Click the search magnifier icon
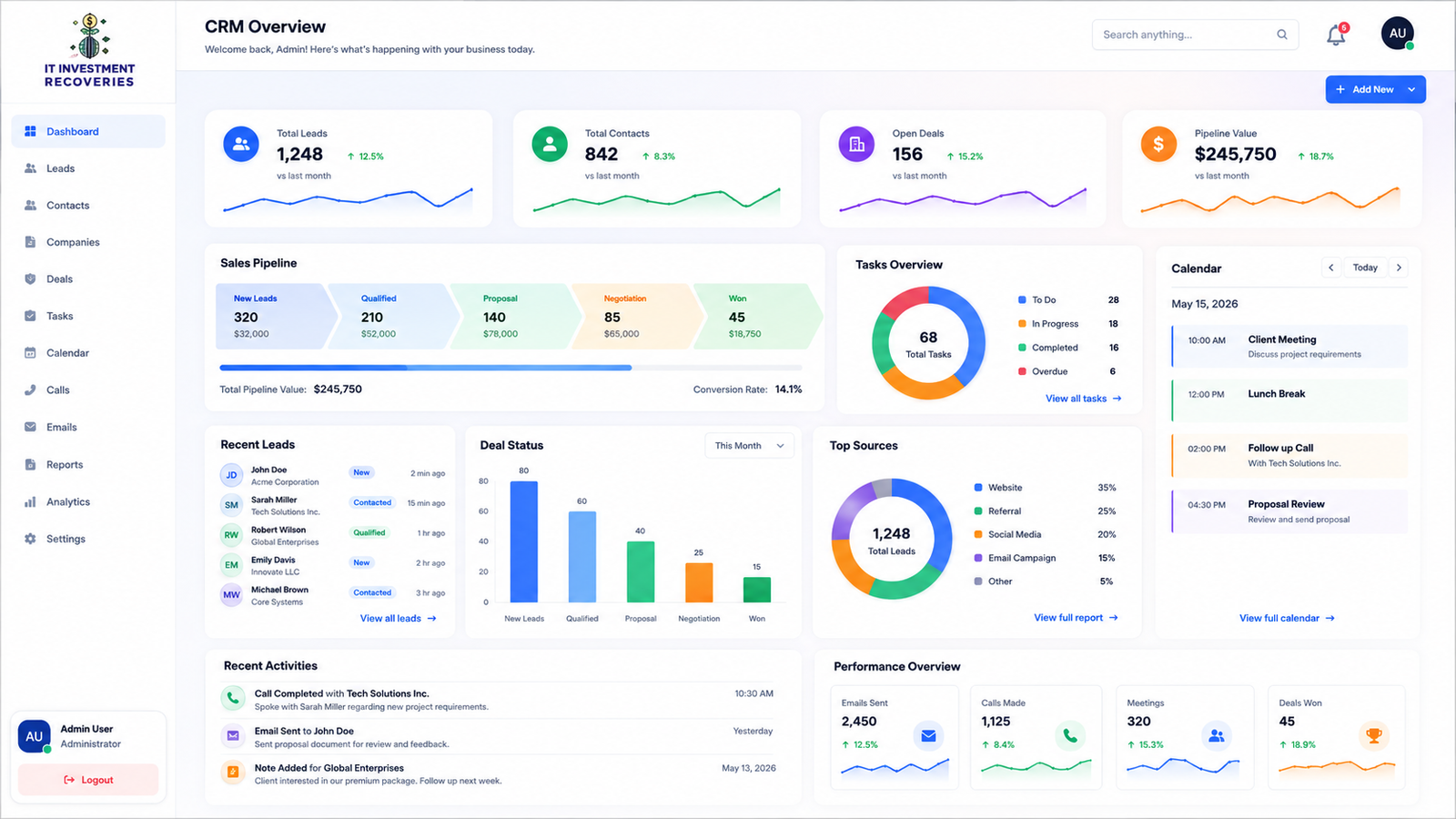The height and width of the screenshot is (819, 1456). [x=1282, y=35]
